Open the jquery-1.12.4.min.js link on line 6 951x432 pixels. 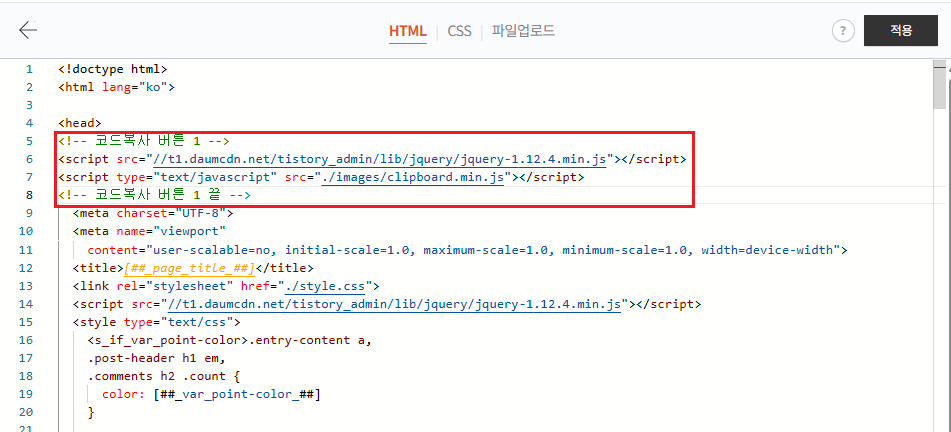pos(380,159)
